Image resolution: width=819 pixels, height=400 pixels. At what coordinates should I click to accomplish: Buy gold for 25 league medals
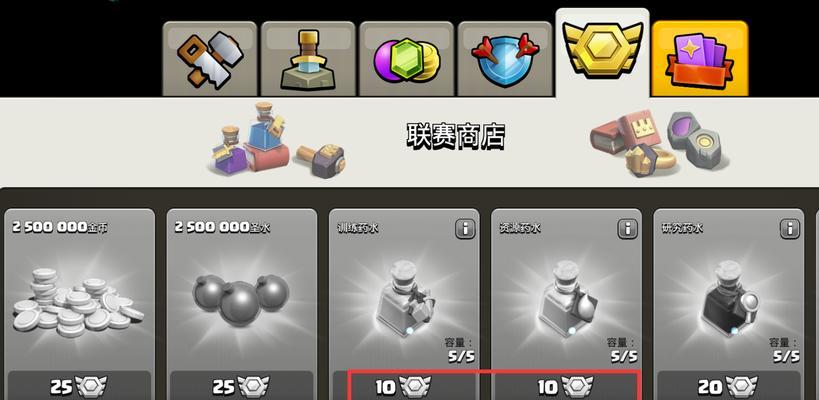click(x=79, y=386)
